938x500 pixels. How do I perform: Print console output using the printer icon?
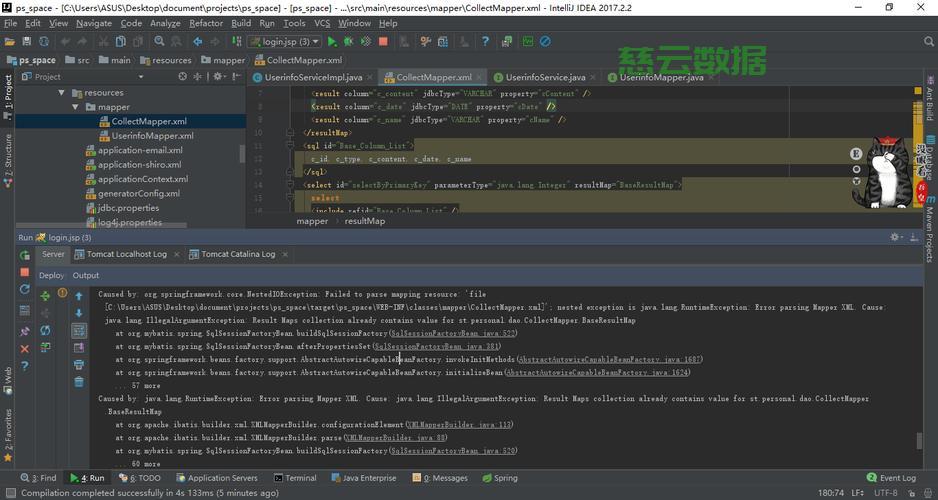pyautogui.click(x=79, y=364)
